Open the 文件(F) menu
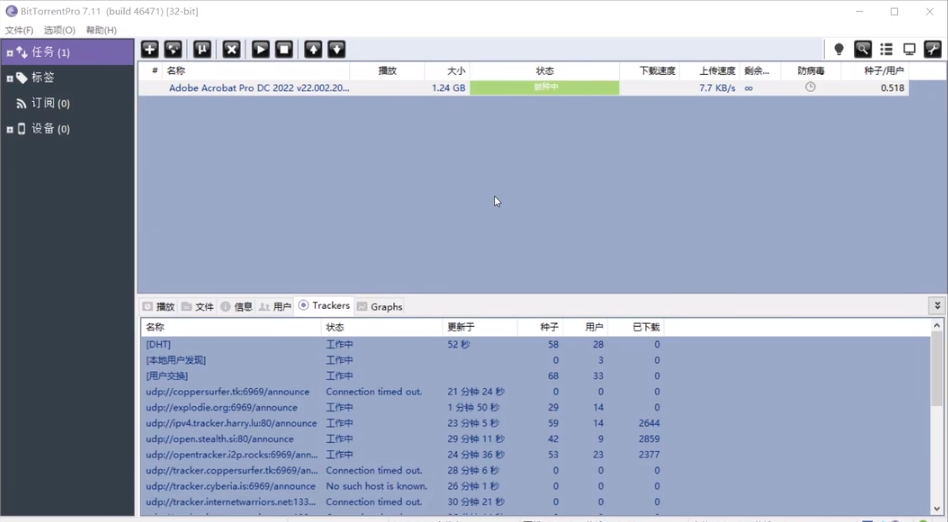Viewport: 948px width, 522px height. tap(19, 30)
